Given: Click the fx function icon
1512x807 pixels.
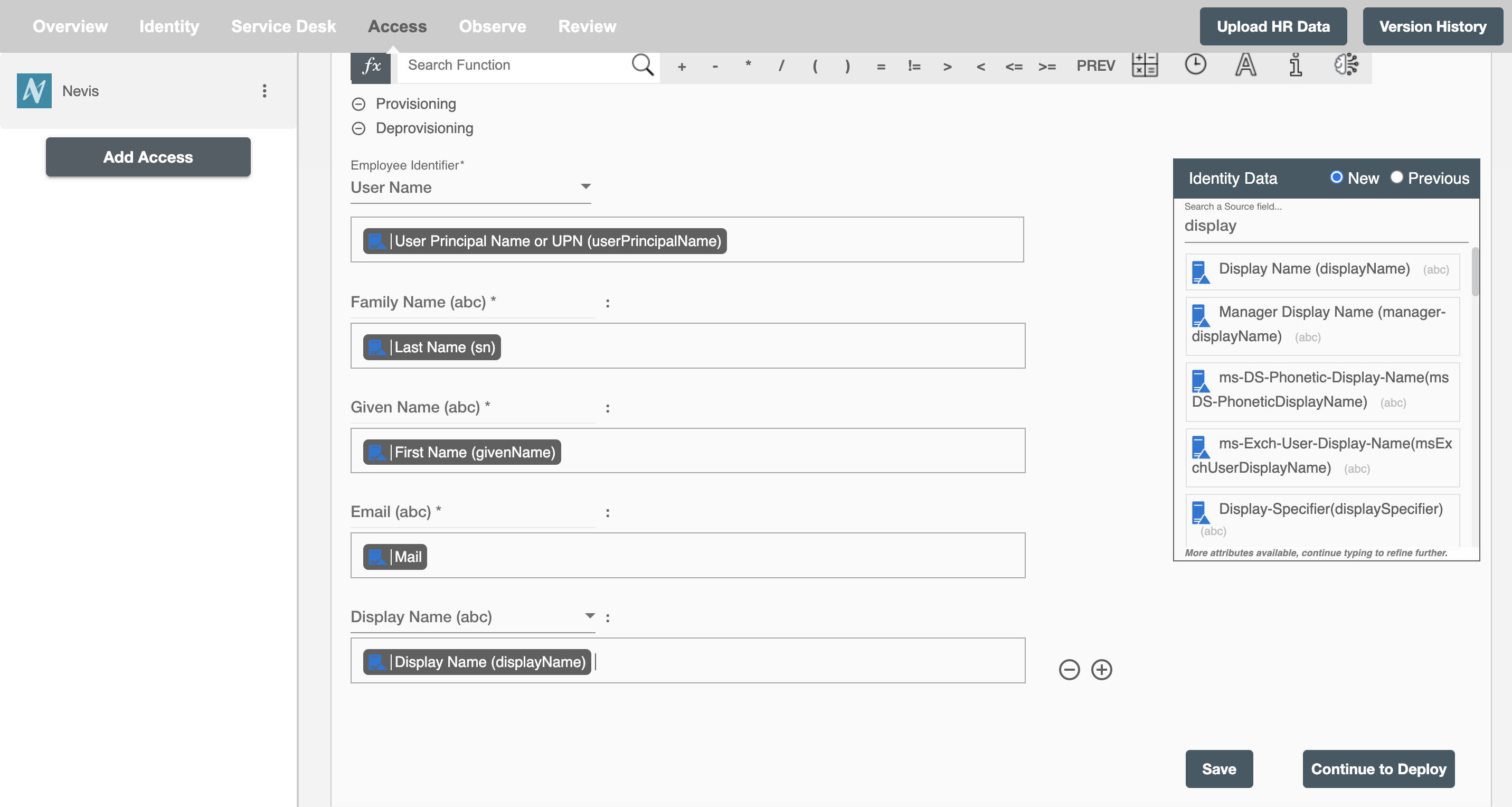Looking at the screenshot, I should pyautogui.click(x=371, y=66).
